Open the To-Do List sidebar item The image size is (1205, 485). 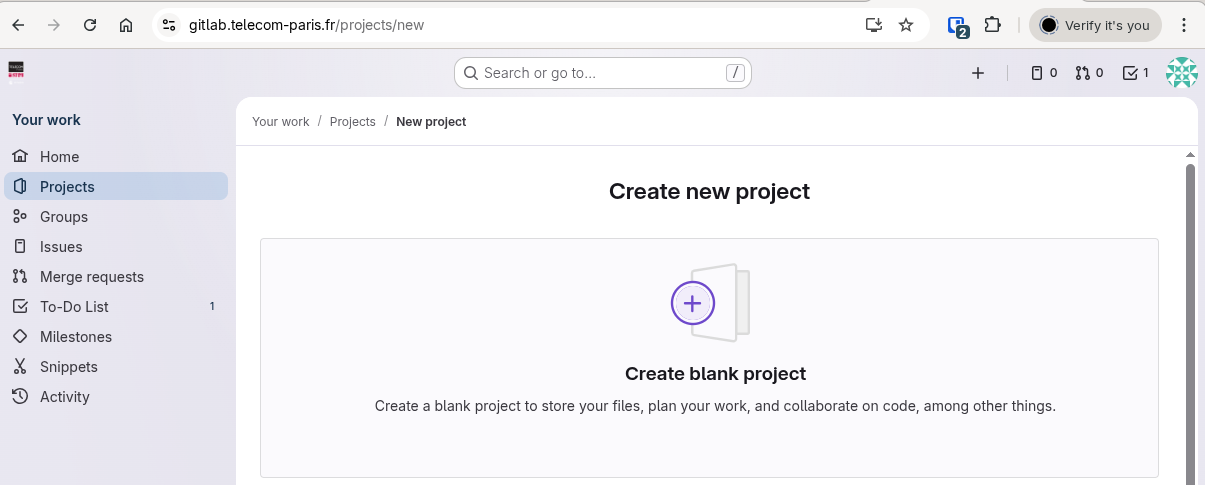[74, 307]
